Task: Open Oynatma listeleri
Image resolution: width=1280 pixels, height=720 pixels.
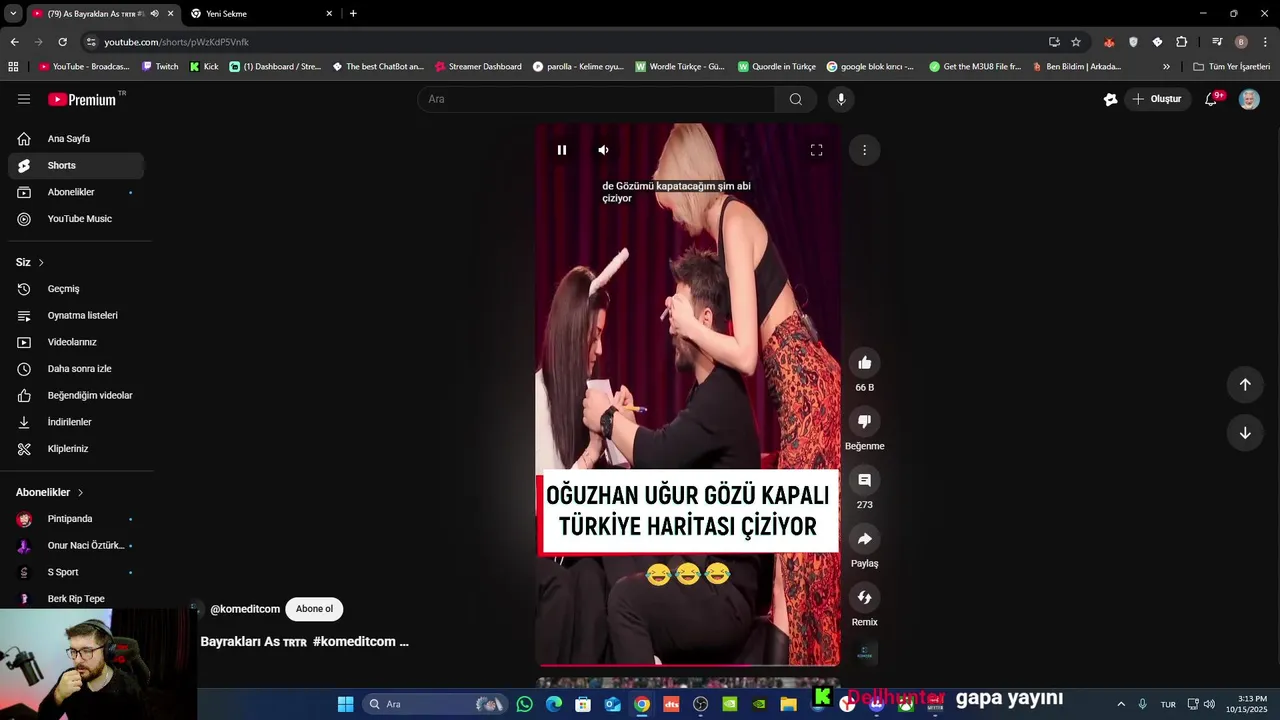Action: [76, 315]
